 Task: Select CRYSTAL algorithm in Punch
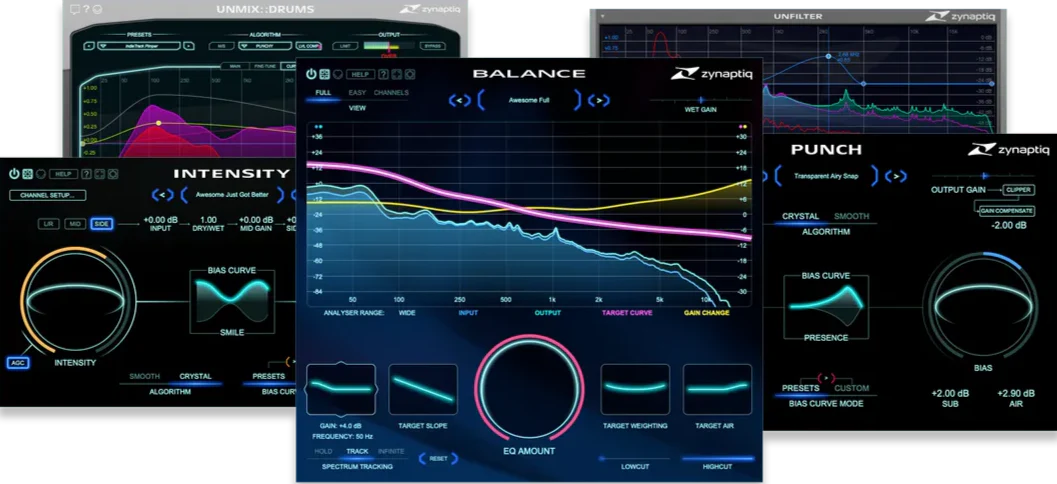pos(800,216)
